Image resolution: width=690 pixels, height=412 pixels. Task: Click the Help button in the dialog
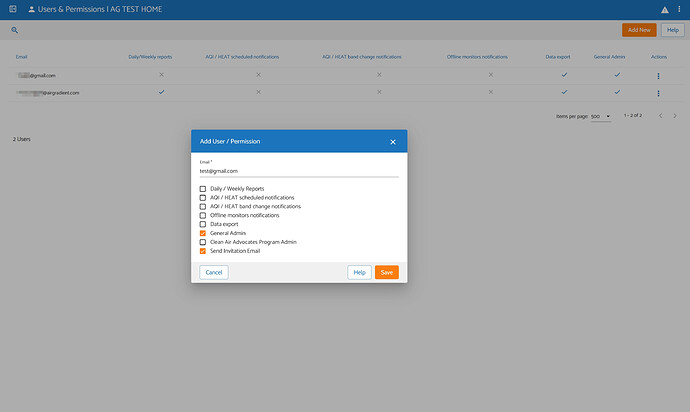coord(360,272)
